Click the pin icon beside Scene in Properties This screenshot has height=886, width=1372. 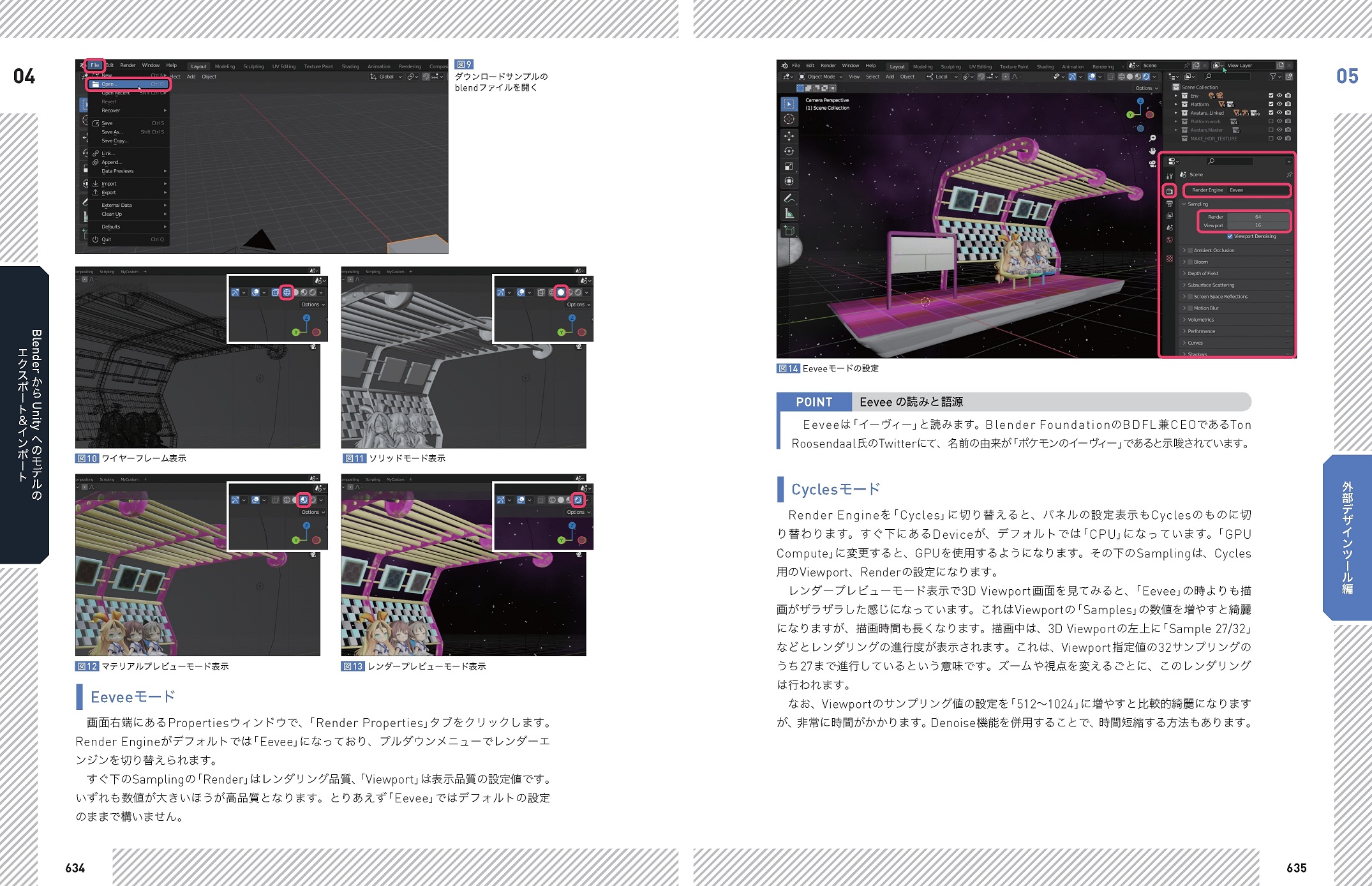1288,174
